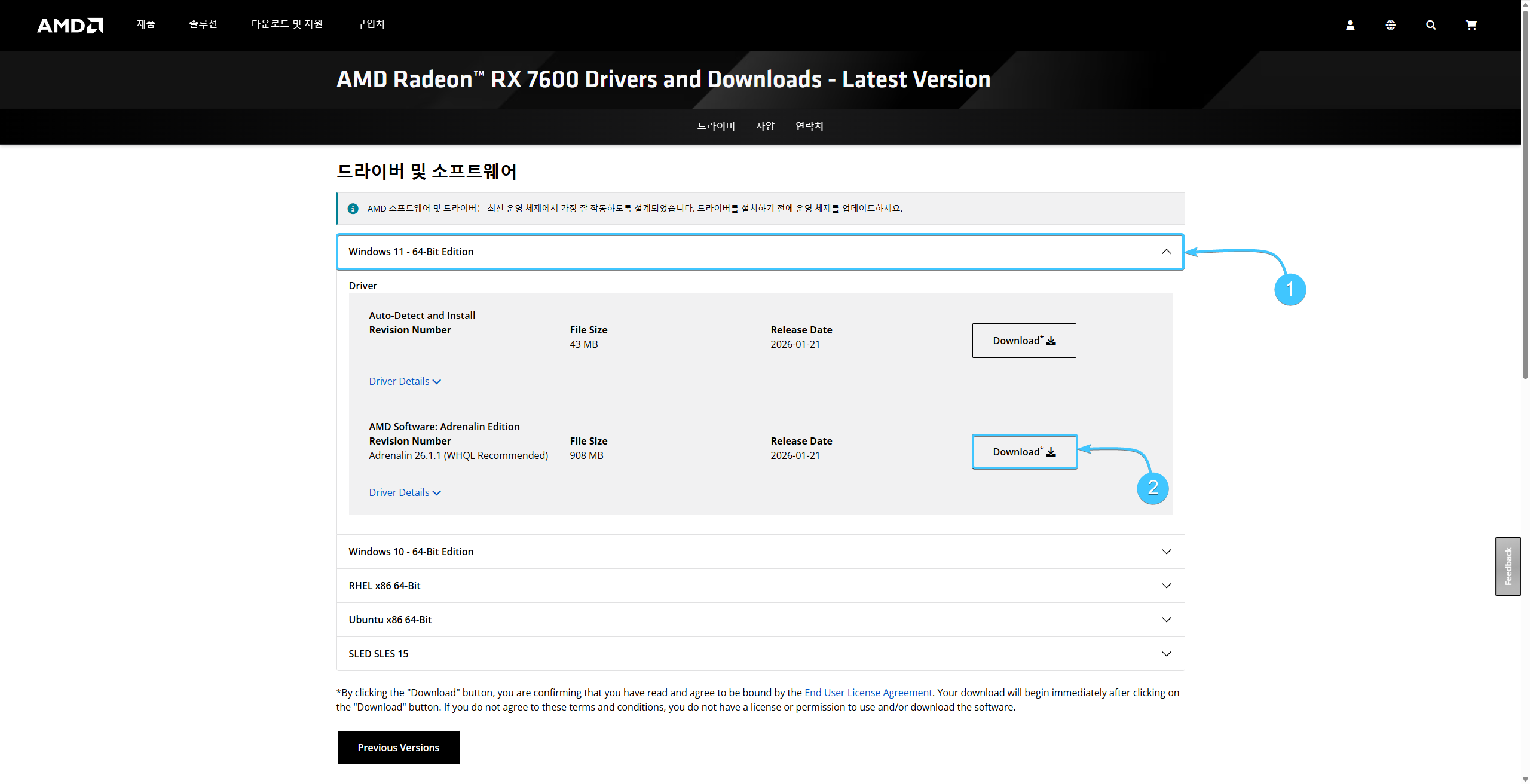The image size is (1530, 784).
Task: Open the search magnifier icon
Action: tap(1431, 25)
